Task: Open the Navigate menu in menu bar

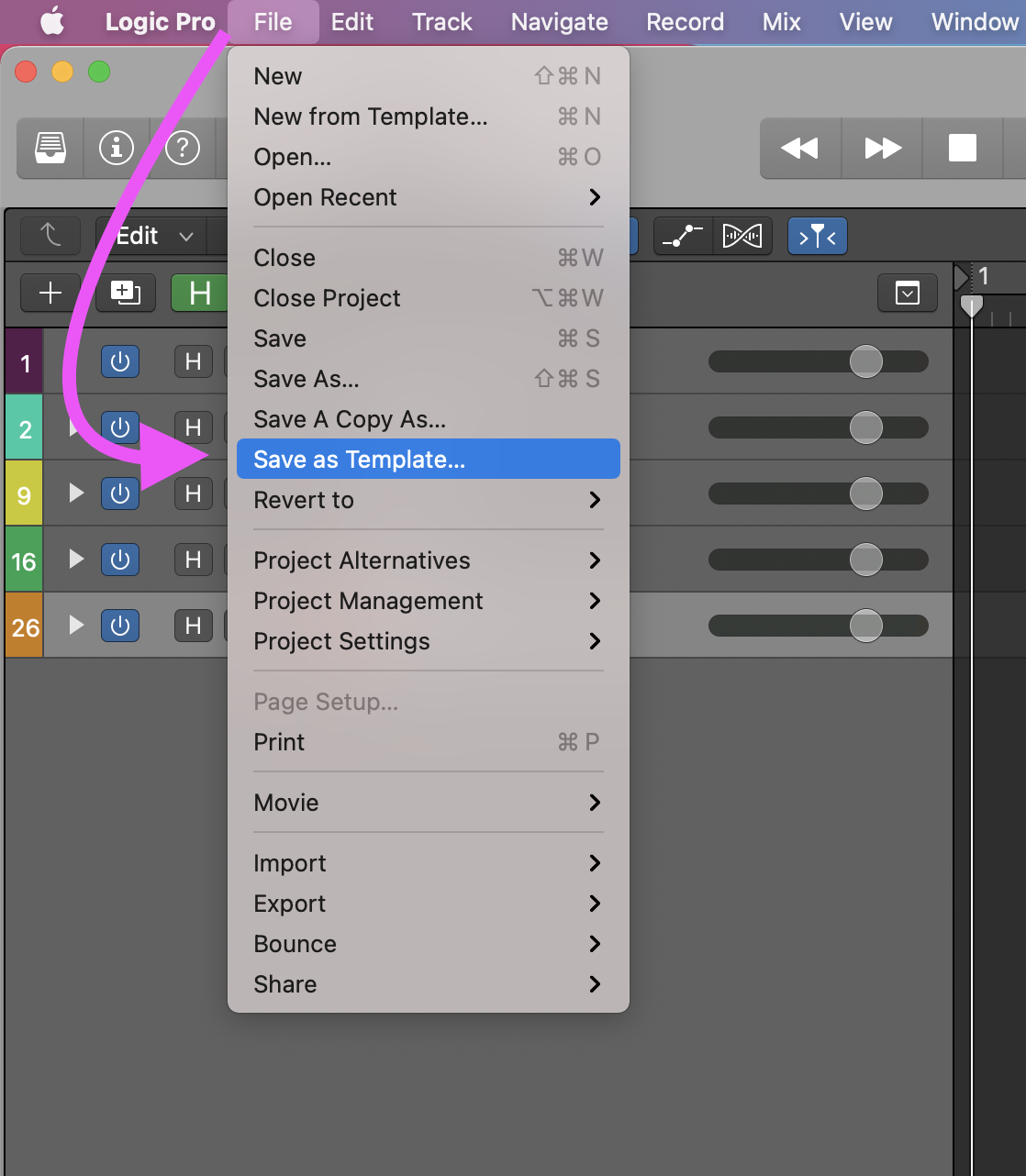Action: click(x=559, y=22)
